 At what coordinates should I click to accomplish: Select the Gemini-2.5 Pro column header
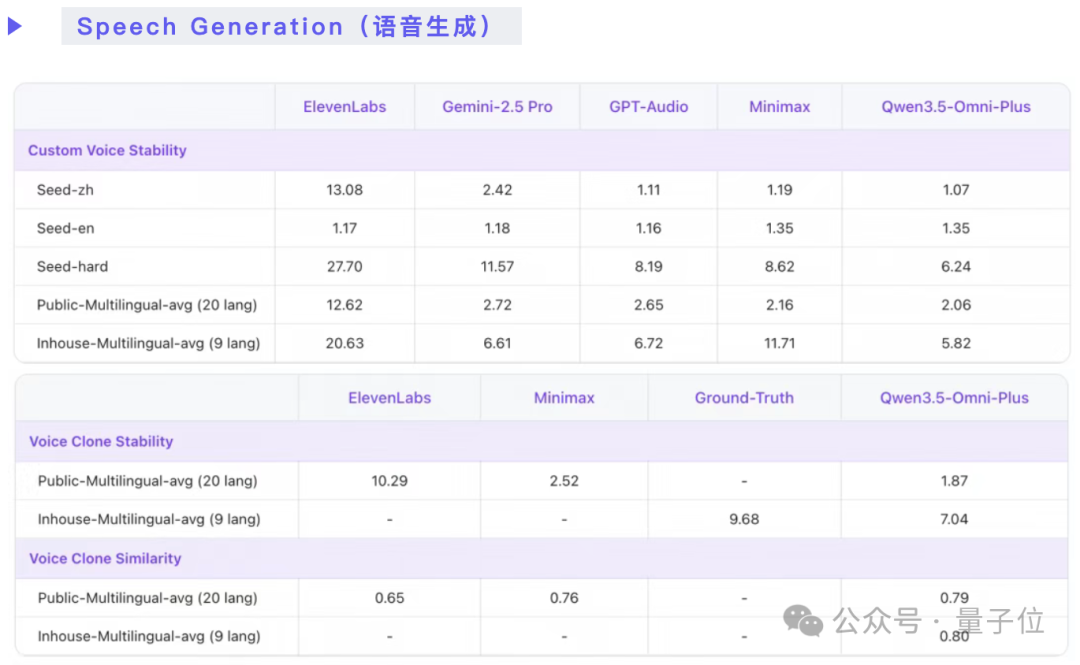pos(497,107)
